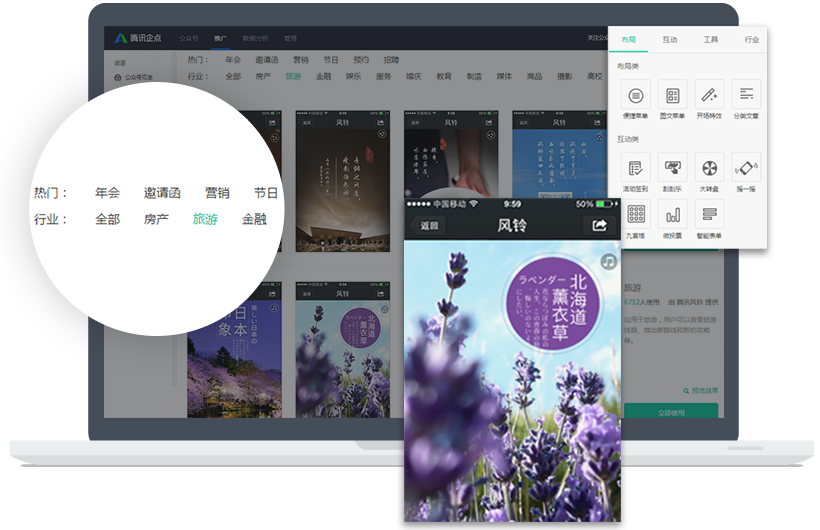This screenshot has height=530, width=820.
Task: Open the template thumbnail showing hands
Action: [451, 154]
